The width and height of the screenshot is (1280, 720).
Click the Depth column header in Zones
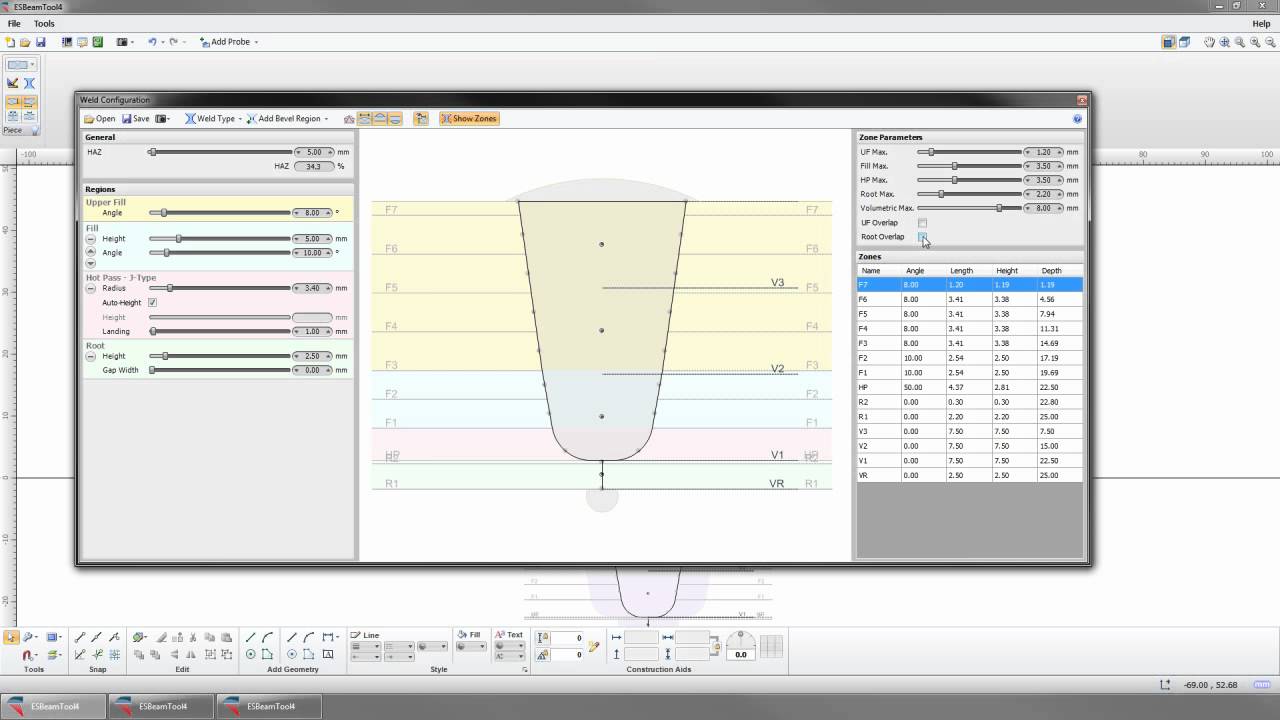[x=1051, y=271]
